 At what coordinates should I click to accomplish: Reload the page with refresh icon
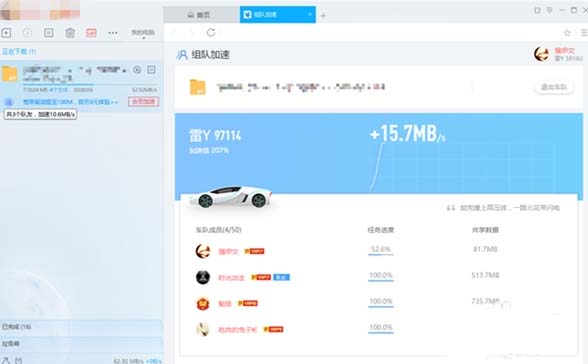click(x=211, y=33)
